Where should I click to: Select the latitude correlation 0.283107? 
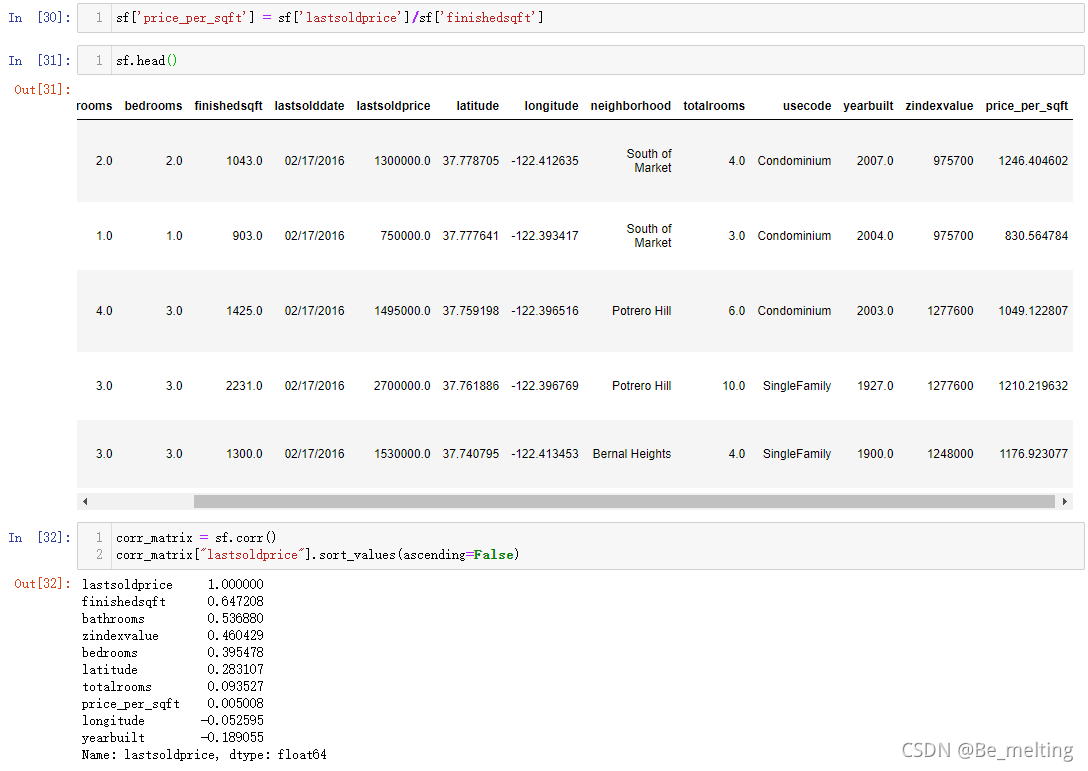tap(235, 669)
